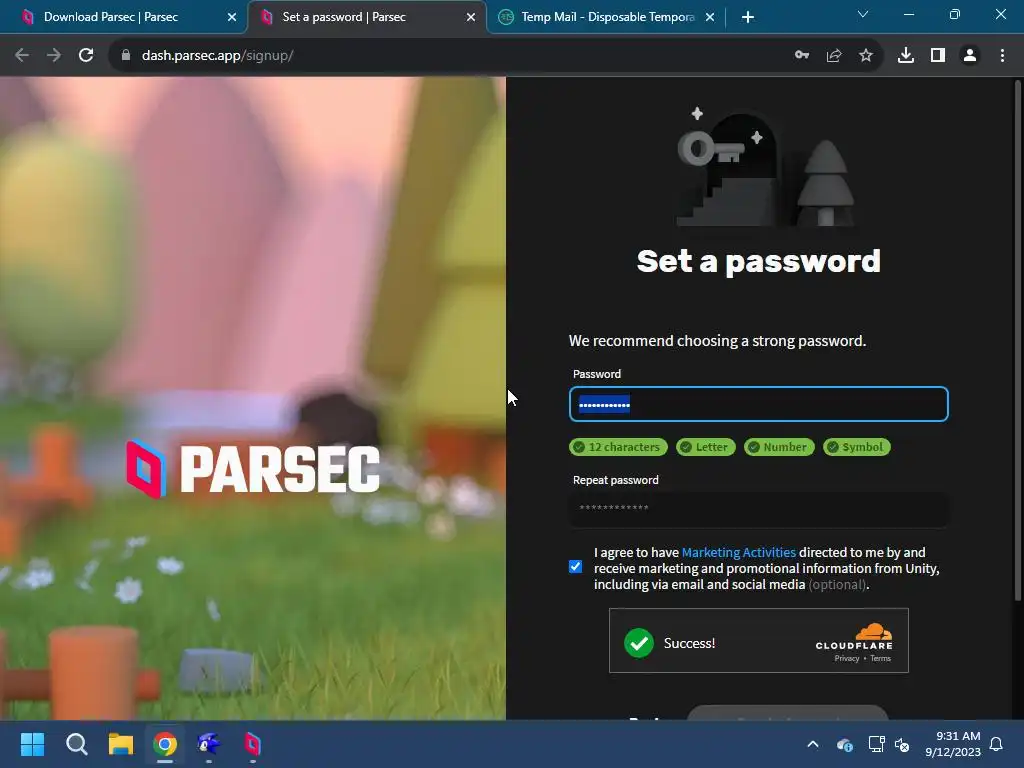1024x768 pixels.
Task: Click the Parsec logo on artwork
Action: [253, 469]
